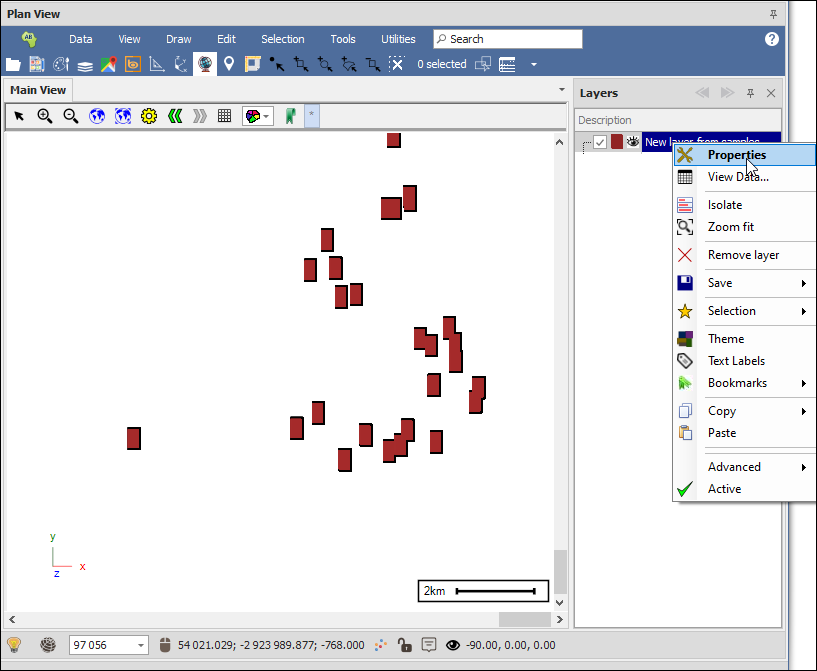Click the unlocked padlock status icon
The image size is (817, 671).
pos(404,645)
